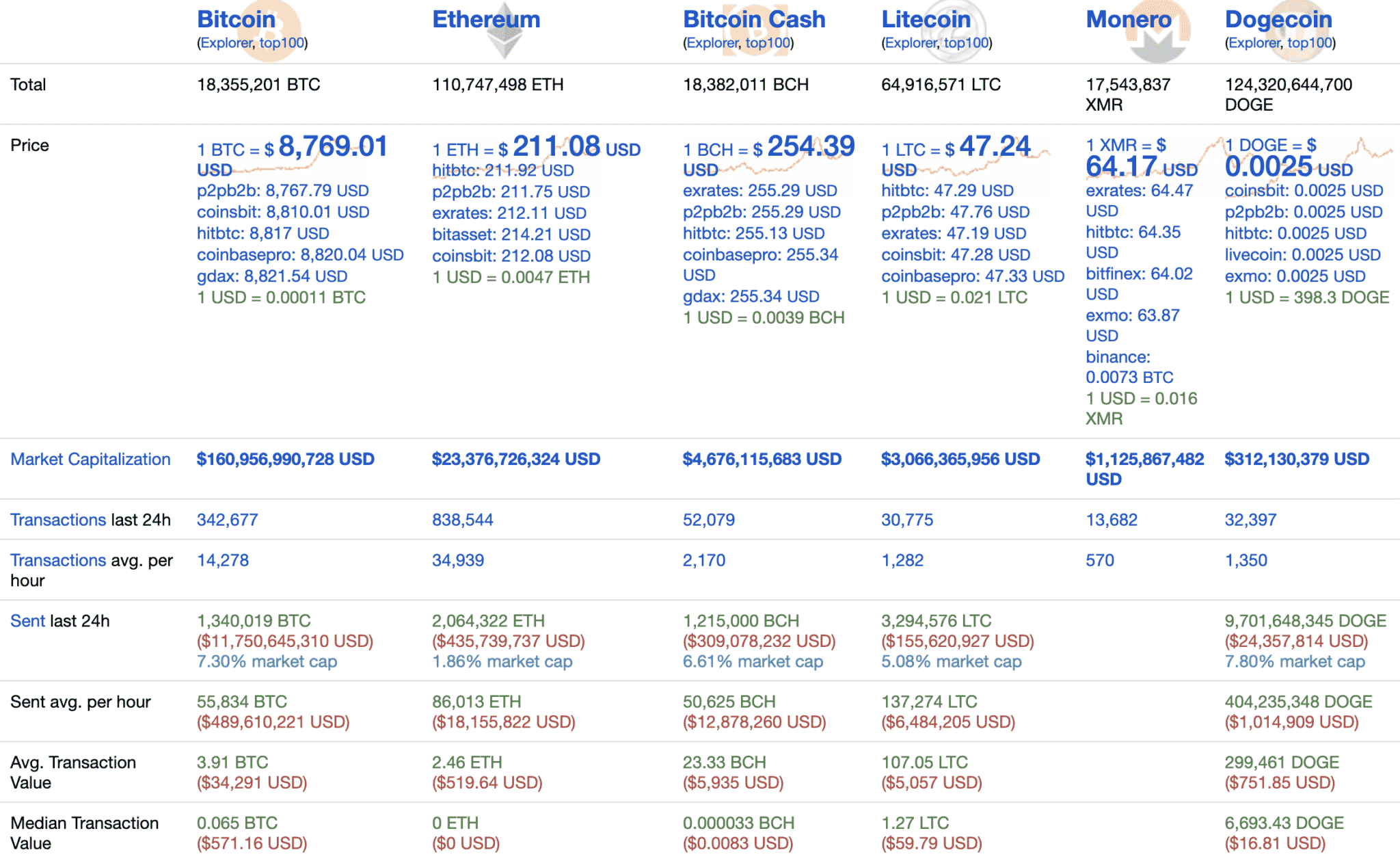Viewport: 1400px width, 861px height.
Task: Click Bitcoin Cash transactions count 52,079
Action: coord(709,520)
